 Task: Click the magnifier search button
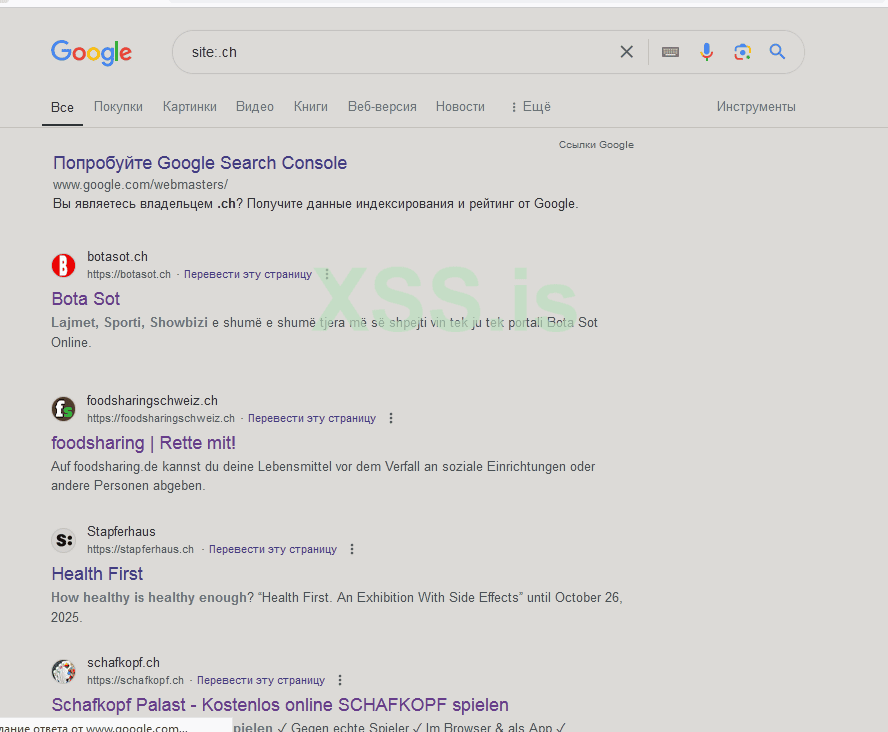pyautogui.click(x=777, y=52)
